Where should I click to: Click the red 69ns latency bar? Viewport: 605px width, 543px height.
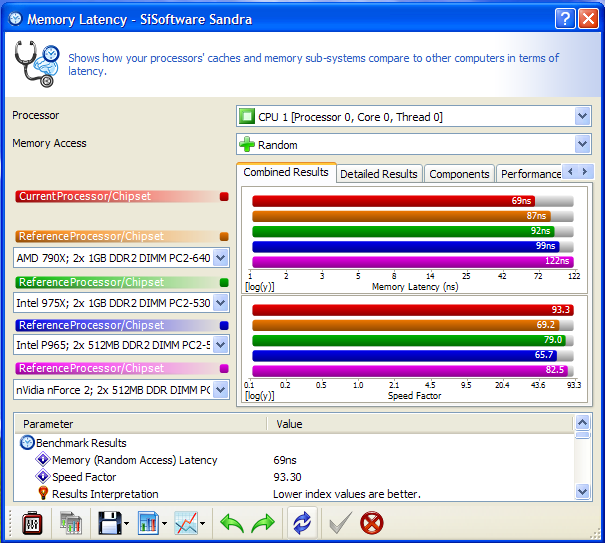393,201
